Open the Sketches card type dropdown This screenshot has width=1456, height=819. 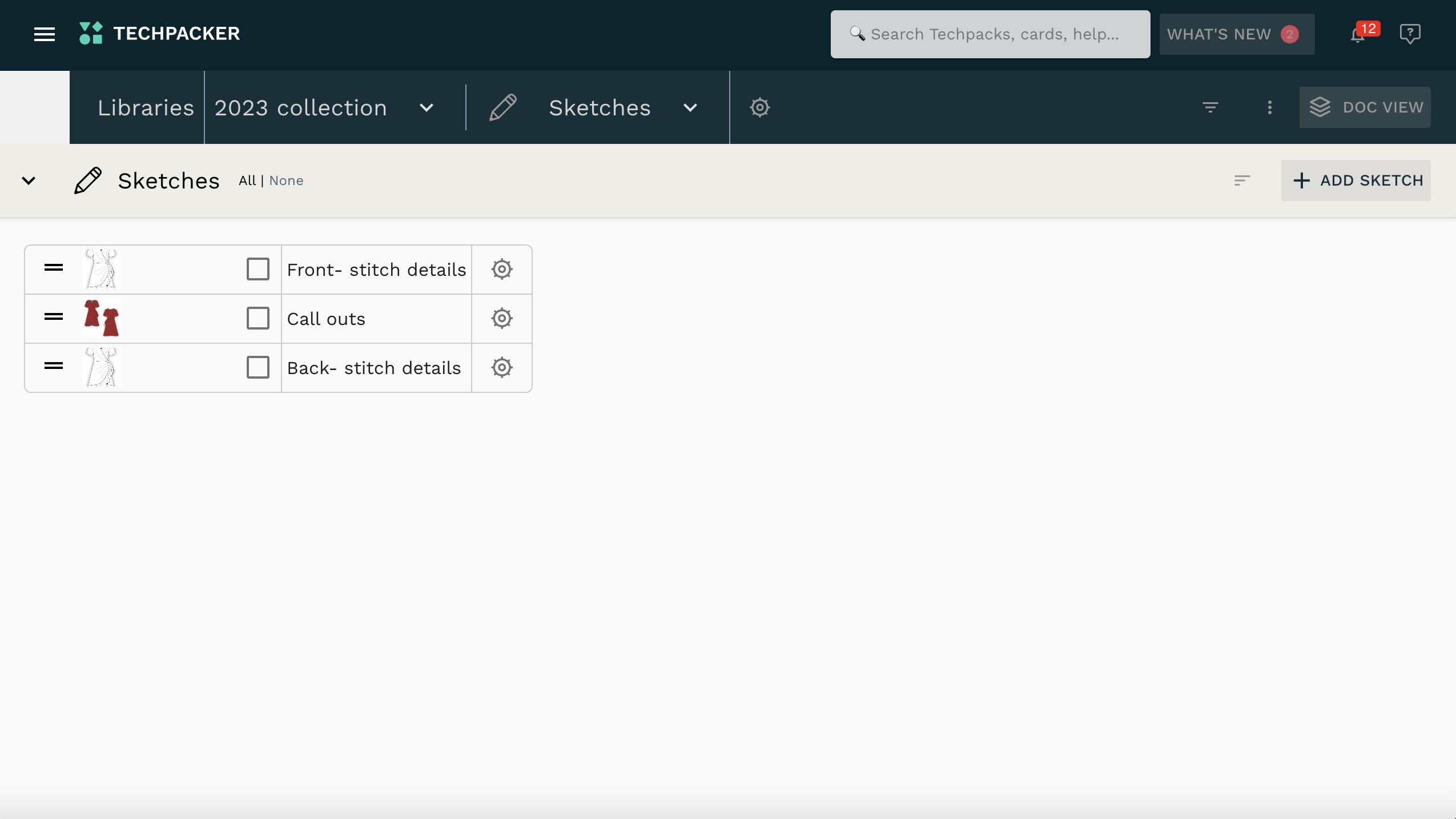pyautogui.click(x=689, y=107)
